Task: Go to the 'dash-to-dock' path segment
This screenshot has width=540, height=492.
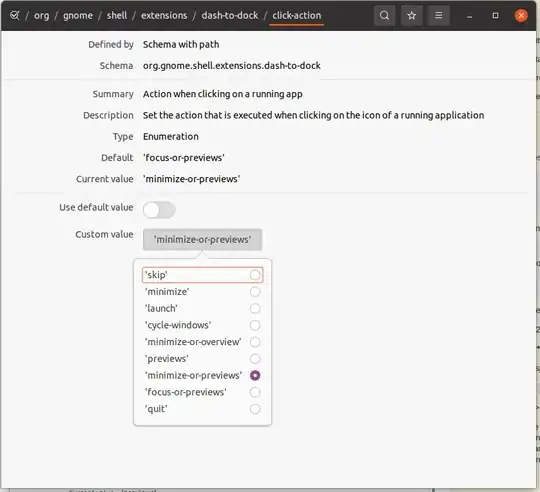Action: (230, 15)
